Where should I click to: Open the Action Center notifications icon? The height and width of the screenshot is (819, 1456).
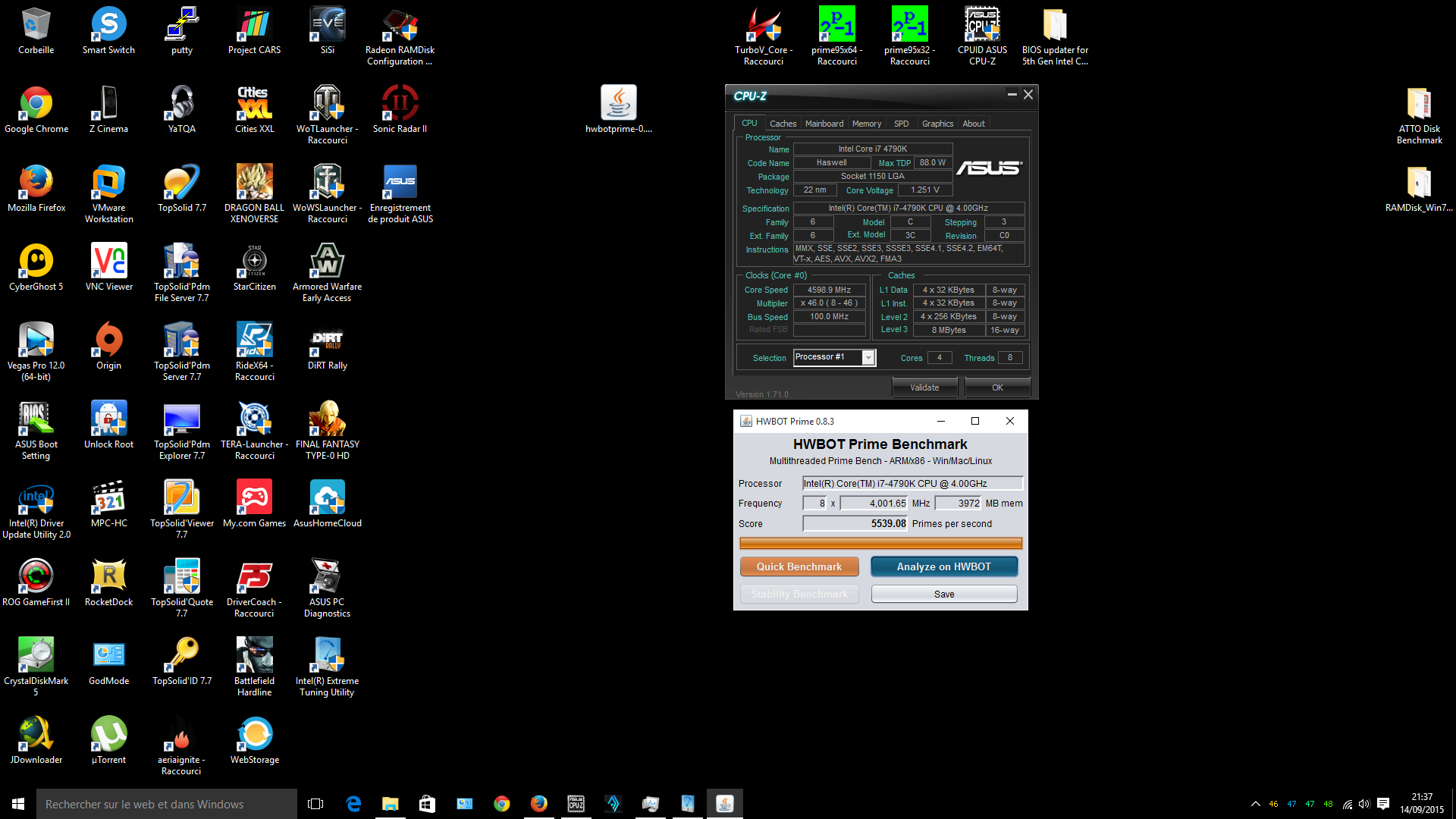[x=1383, y=804]
